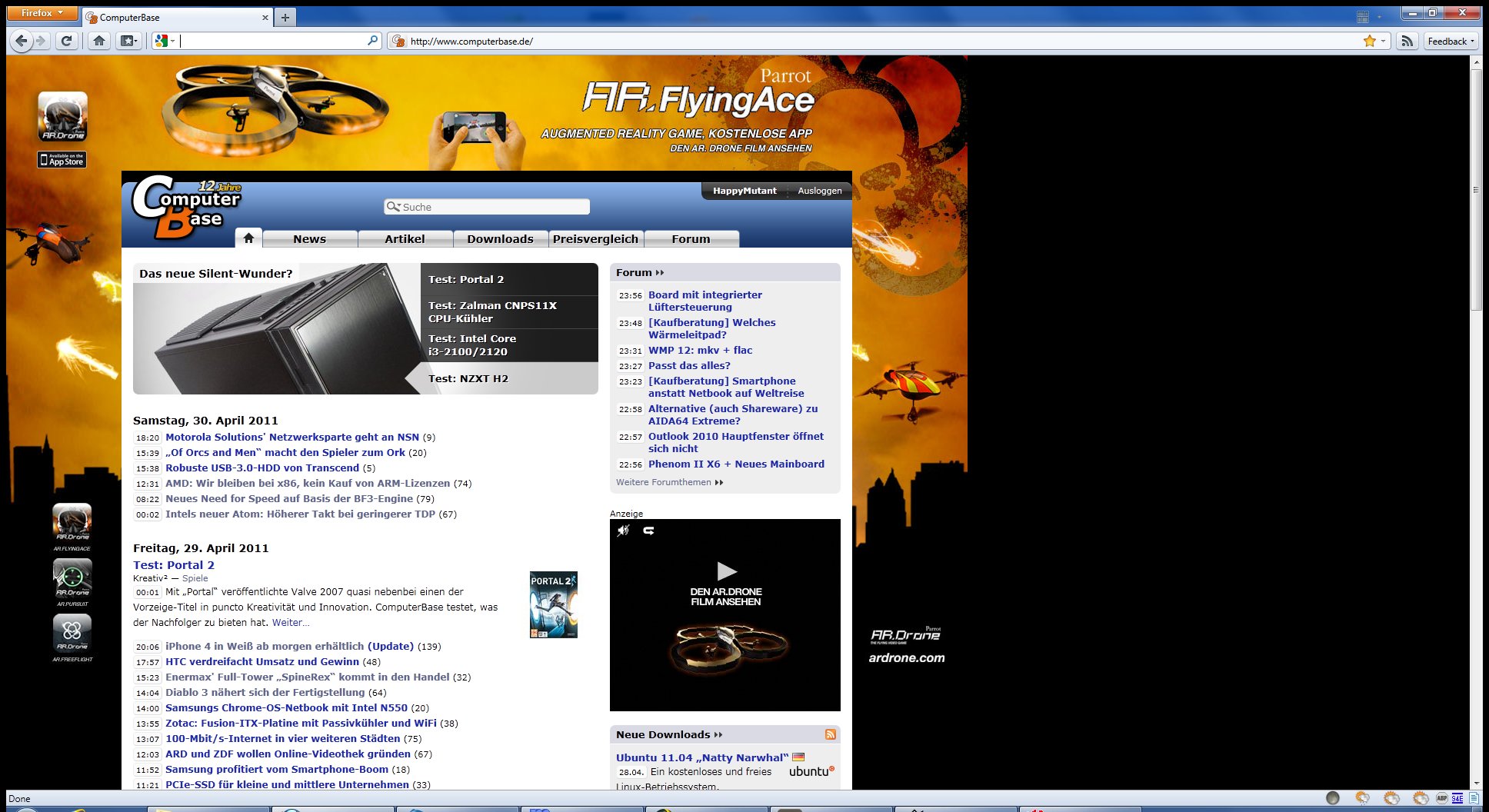1489x812 pixels.
Task: Click the S4E status bar icon
Action: pyautogui.click(x=1457, y=798)
